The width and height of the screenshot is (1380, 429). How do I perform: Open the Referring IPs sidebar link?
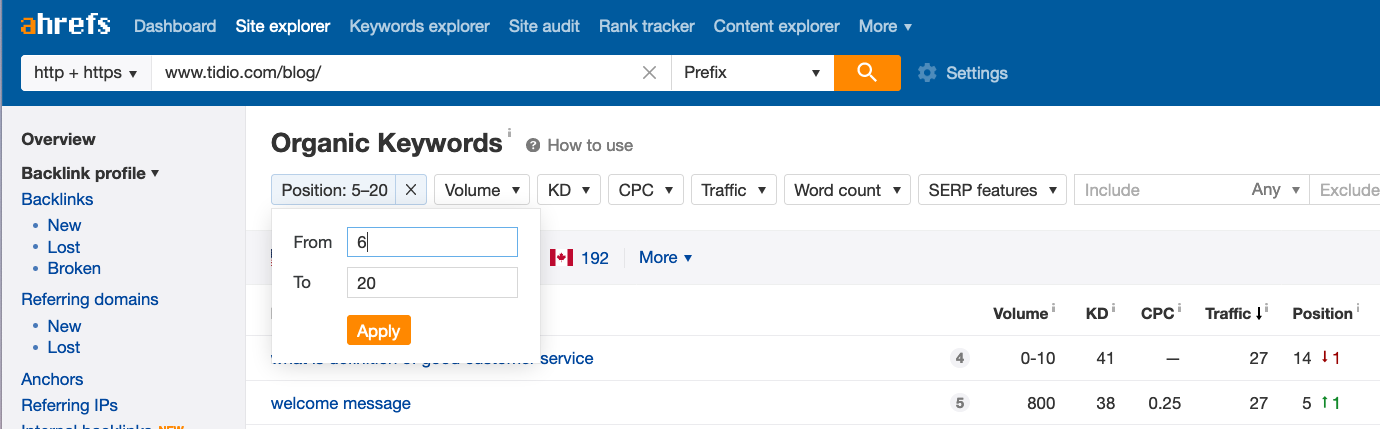[70, 405]
